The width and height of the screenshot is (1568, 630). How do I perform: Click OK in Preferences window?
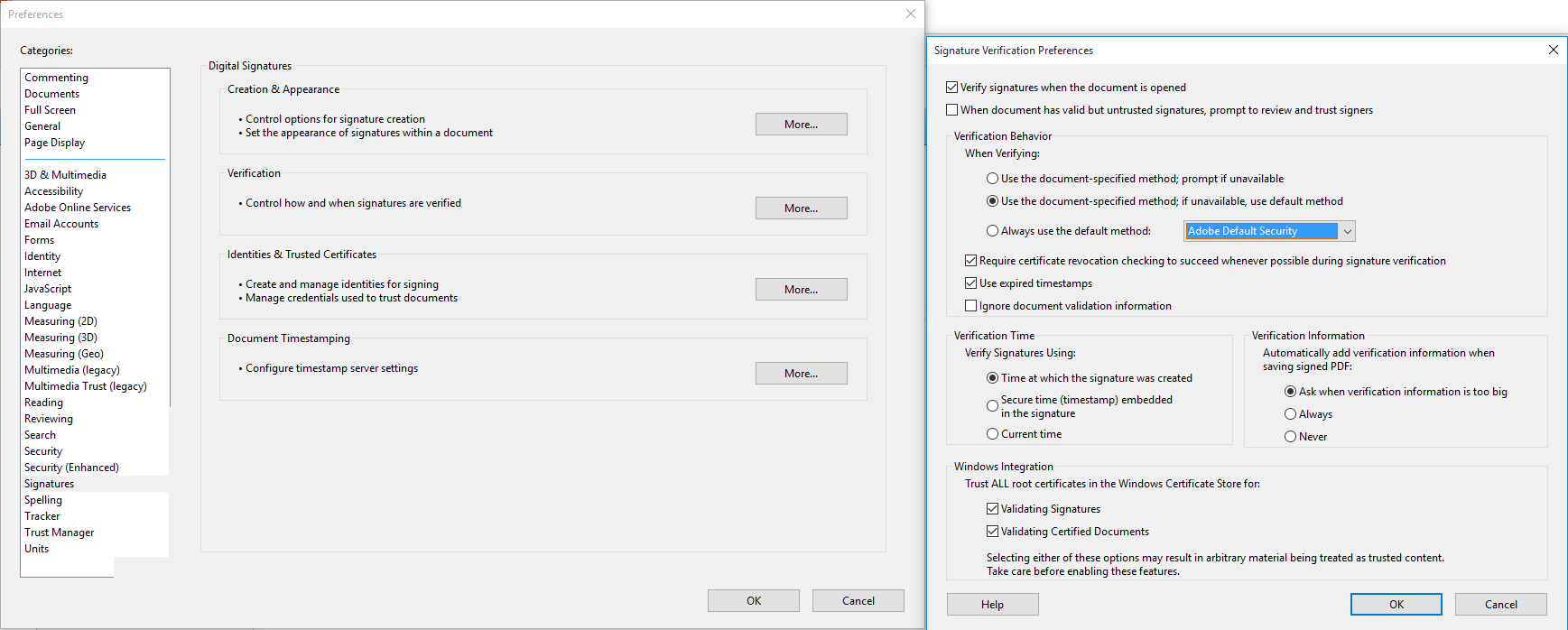754,601
